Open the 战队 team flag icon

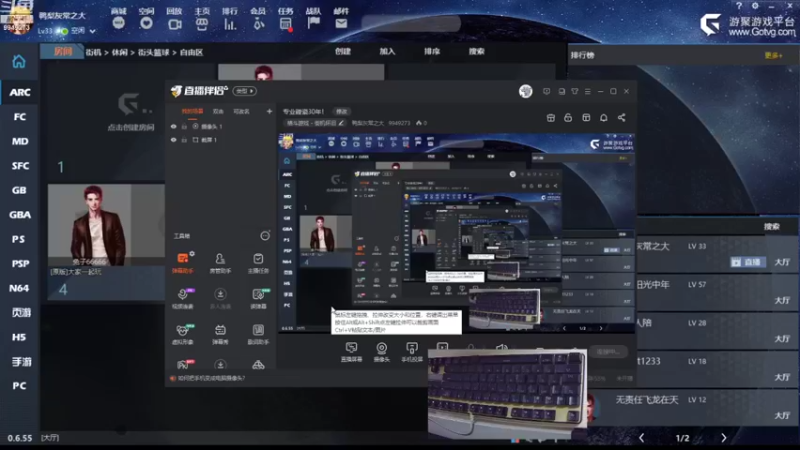[x=313, y=19]
